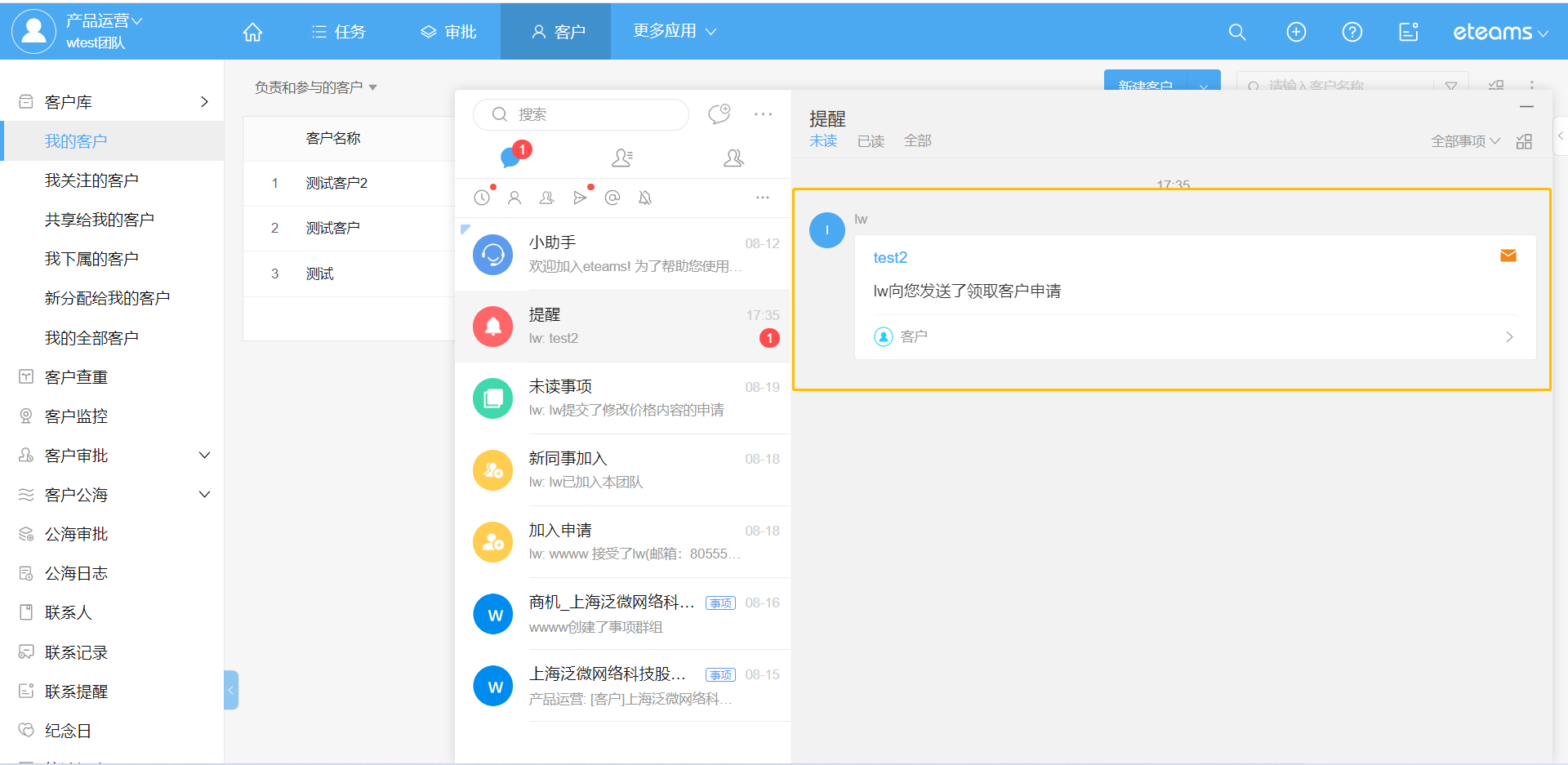This screenshot has height=765, width=1568.
Task: Click the muted bell filter icon
Action: (x=645, y=198)
